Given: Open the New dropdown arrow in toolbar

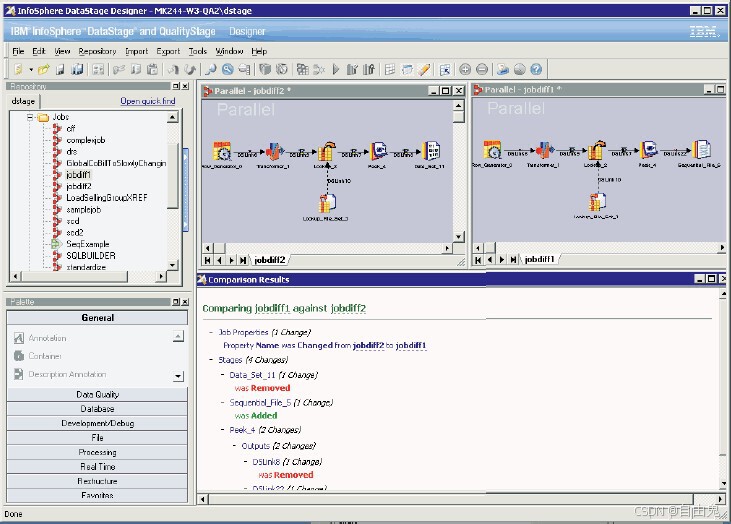Looking at the screenshot, I should (31, 70).
